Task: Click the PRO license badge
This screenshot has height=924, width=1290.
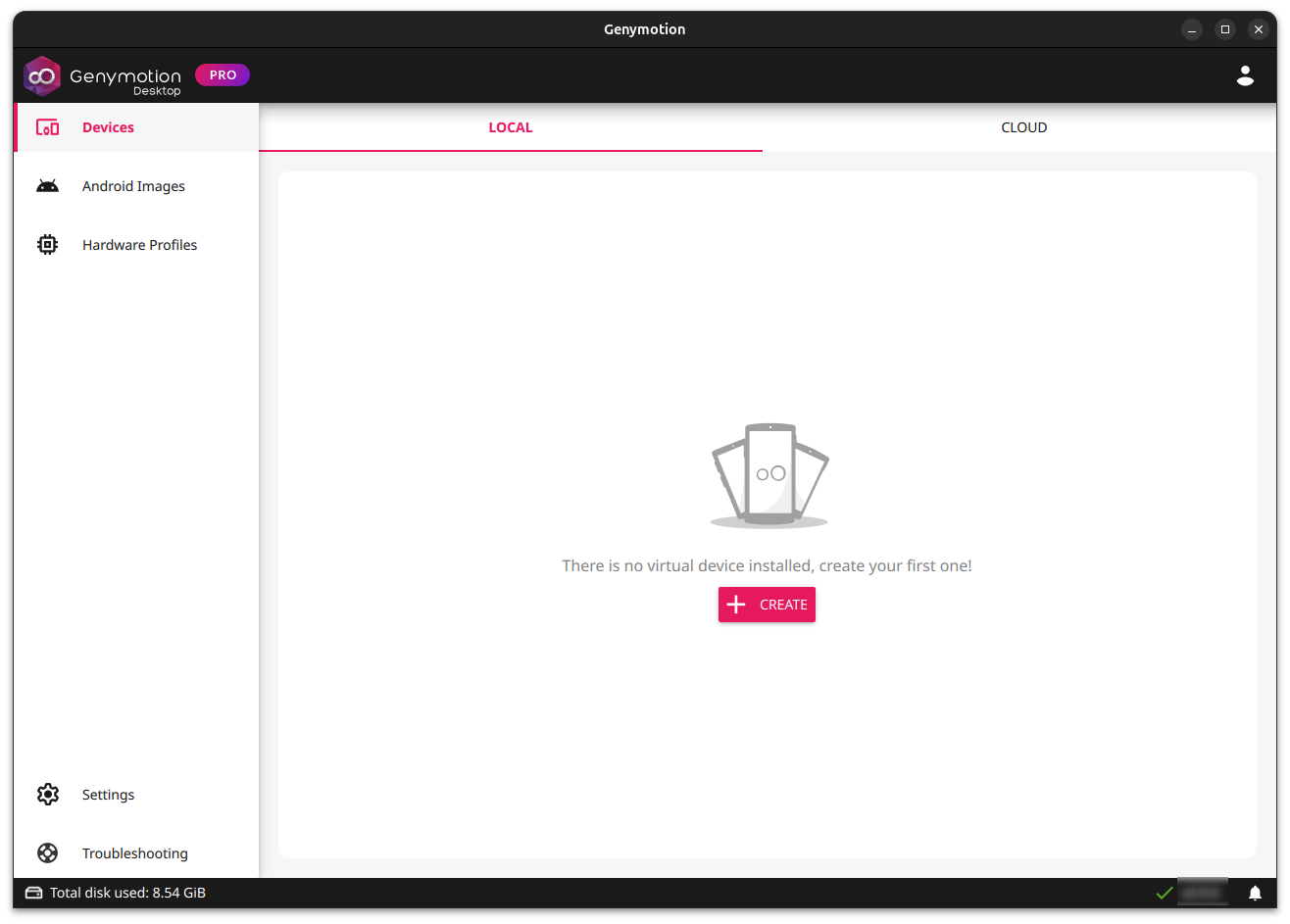Action: coord(223,74)
